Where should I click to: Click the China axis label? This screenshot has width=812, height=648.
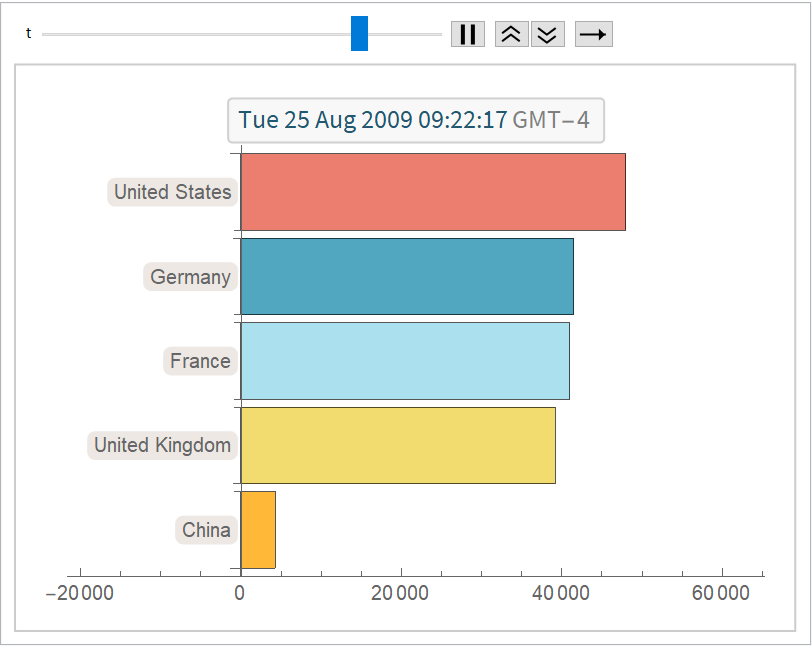206,529
